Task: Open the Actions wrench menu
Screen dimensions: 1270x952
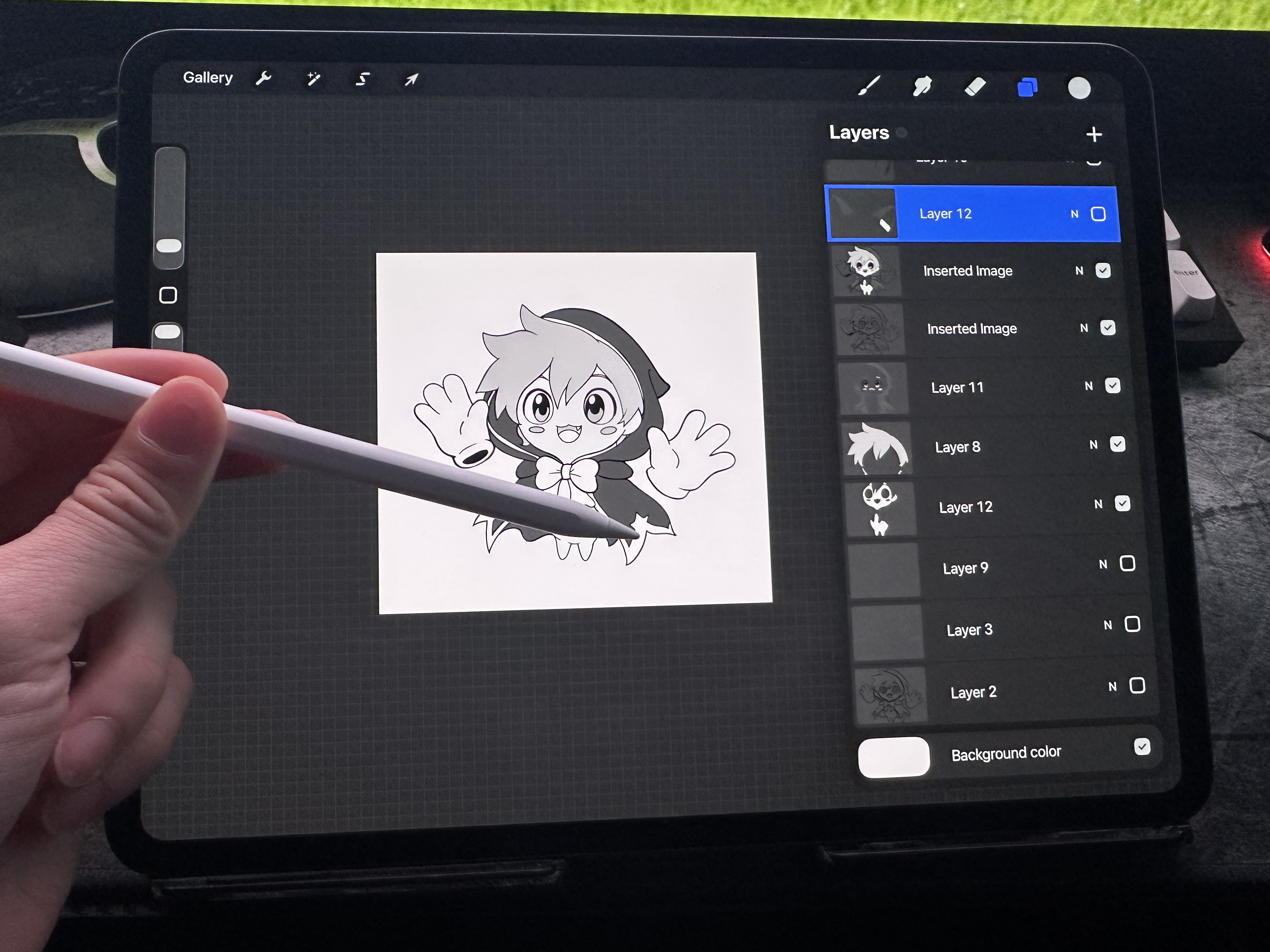Action: [263, 78]
